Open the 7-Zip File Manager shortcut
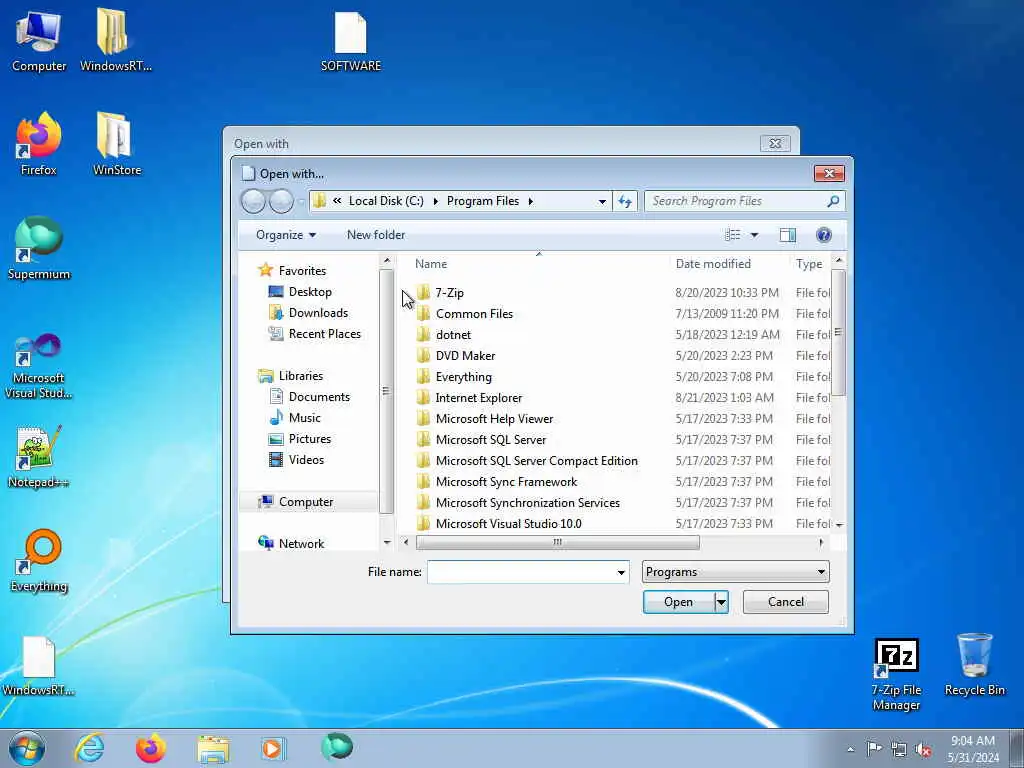This screenshot has width=1024, height=768. coord(896,674)
